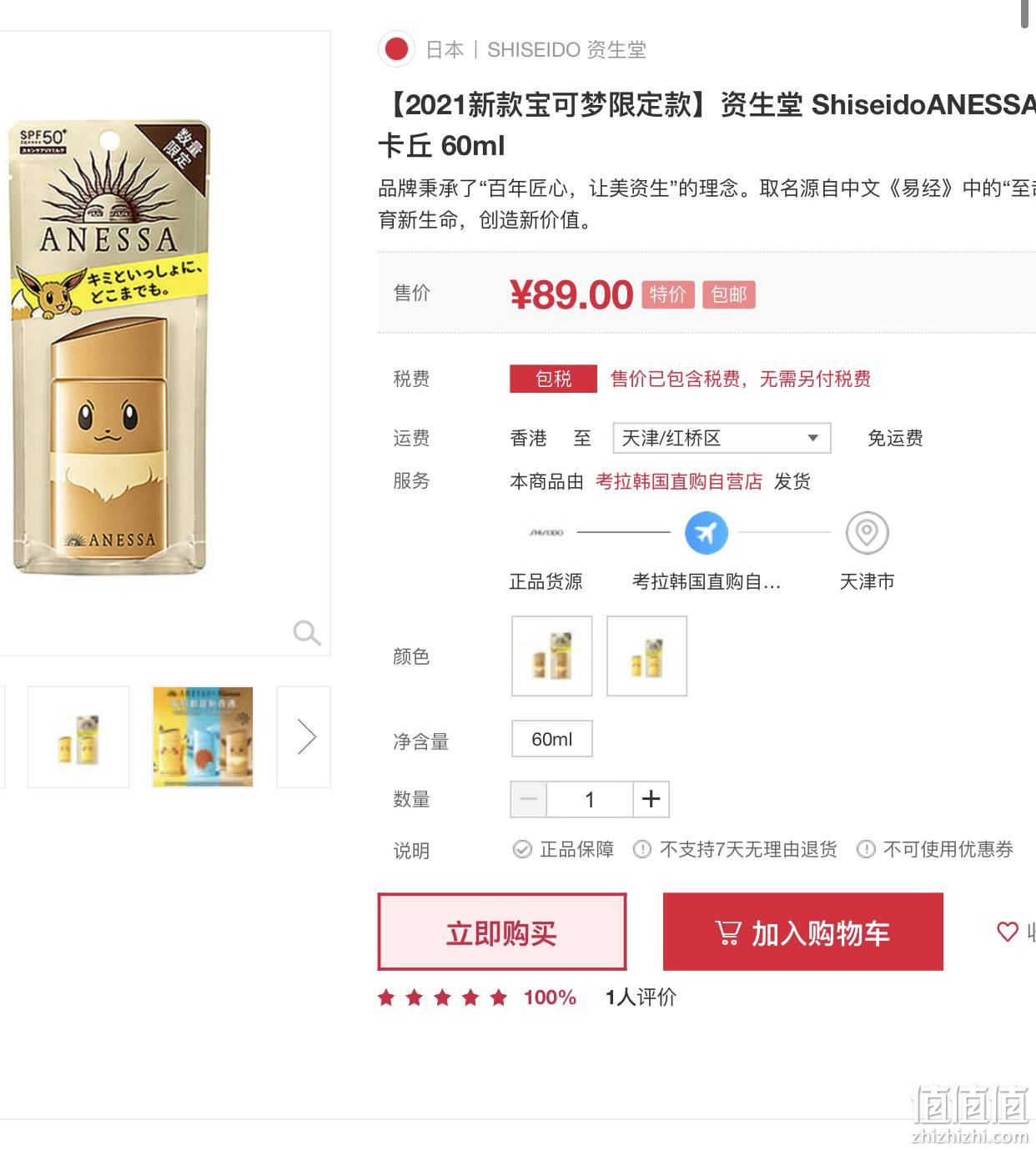Click the 立即购买 button

(x=501, y=932)
